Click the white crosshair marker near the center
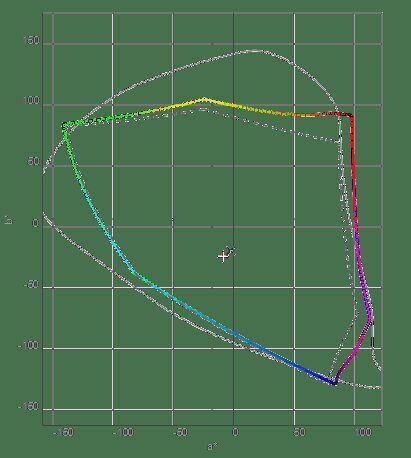 pyautogui.click(x=223, y=257)
